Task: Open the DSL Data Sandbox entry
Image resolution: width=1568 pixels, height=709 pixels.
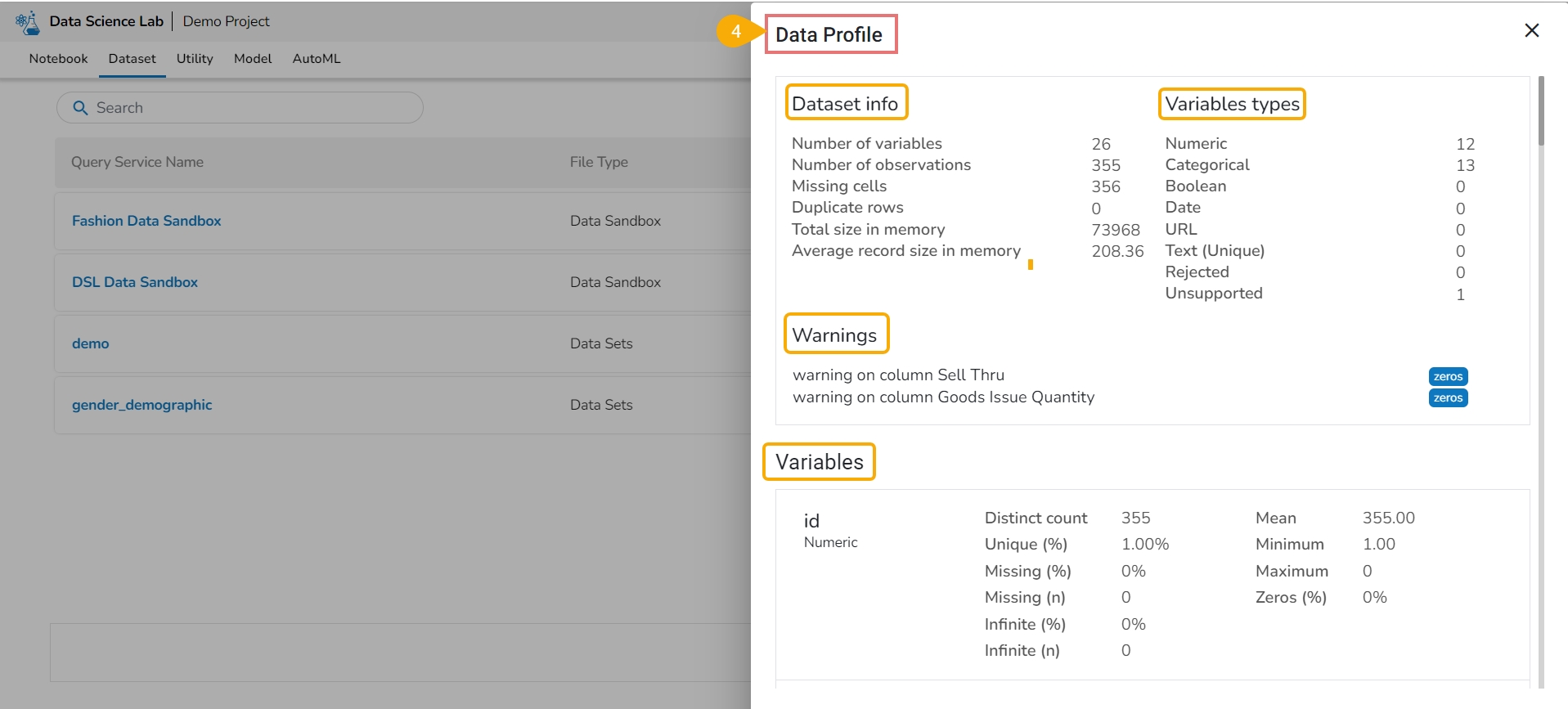Action: pyautogui.click(x=135, y=282)
